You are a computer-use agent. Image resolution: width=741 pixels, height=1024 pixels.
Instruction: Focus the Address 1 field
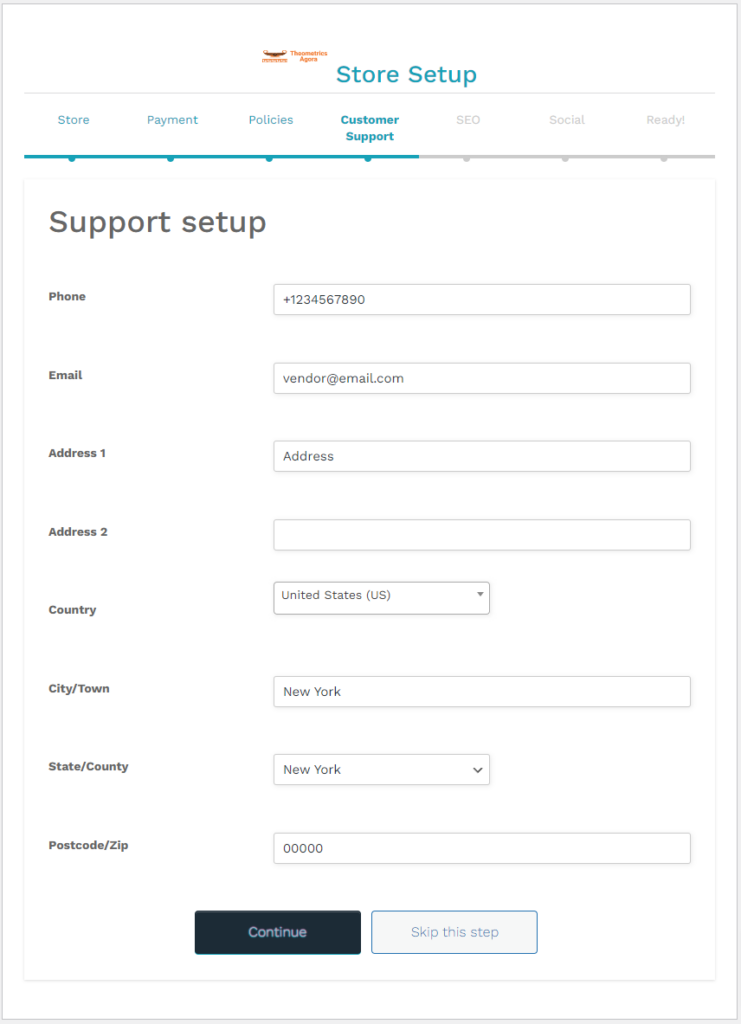point(482,456)
